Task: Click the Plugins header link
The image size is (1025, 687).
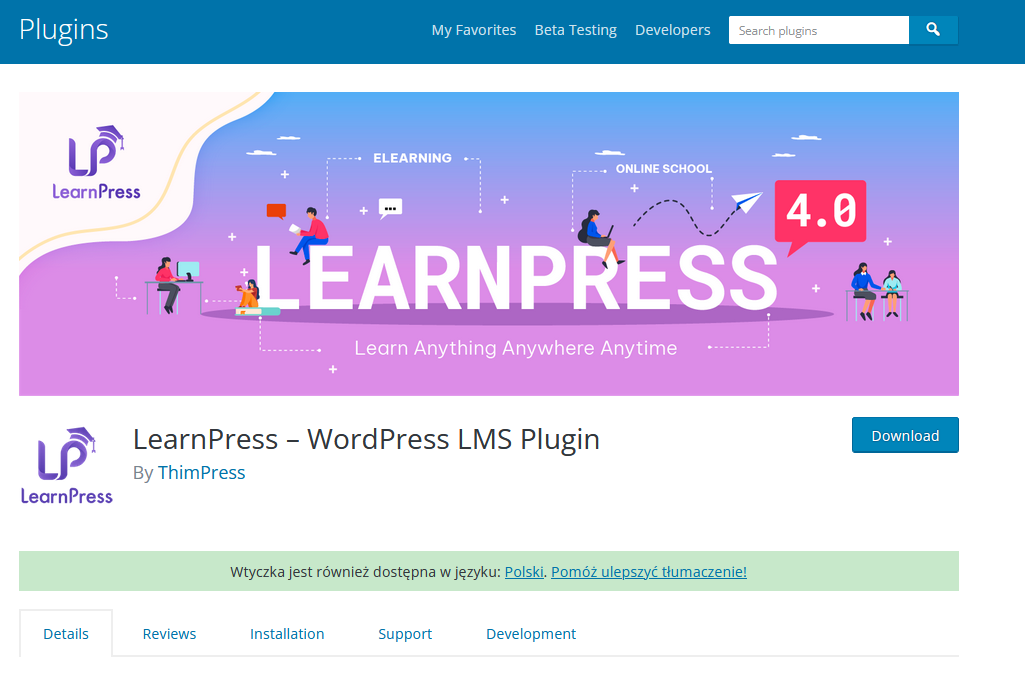Action: (63, 29)
